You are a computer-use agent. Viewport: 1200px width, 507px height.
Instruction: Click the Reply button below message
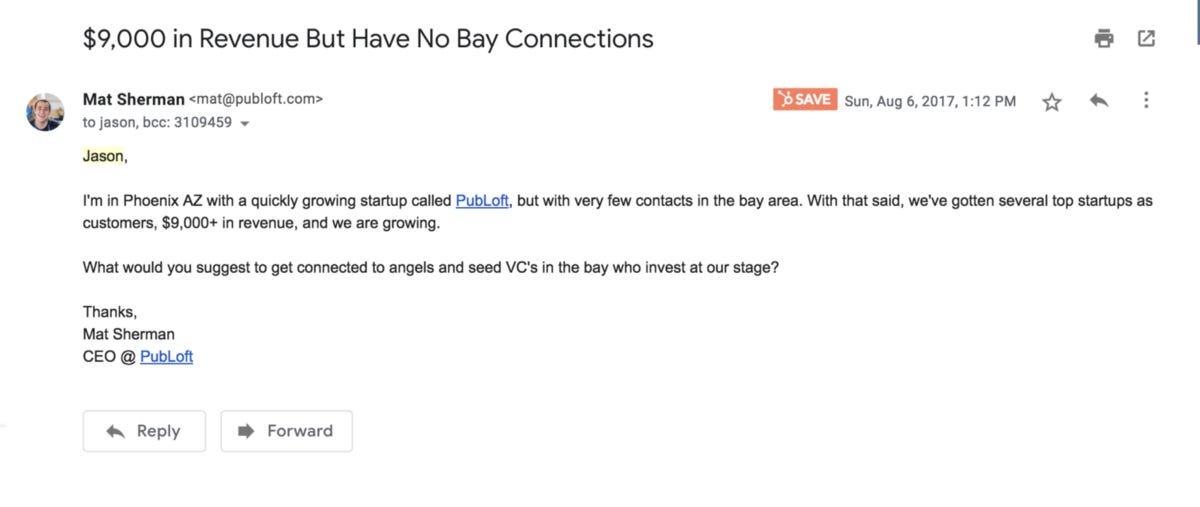144,431
